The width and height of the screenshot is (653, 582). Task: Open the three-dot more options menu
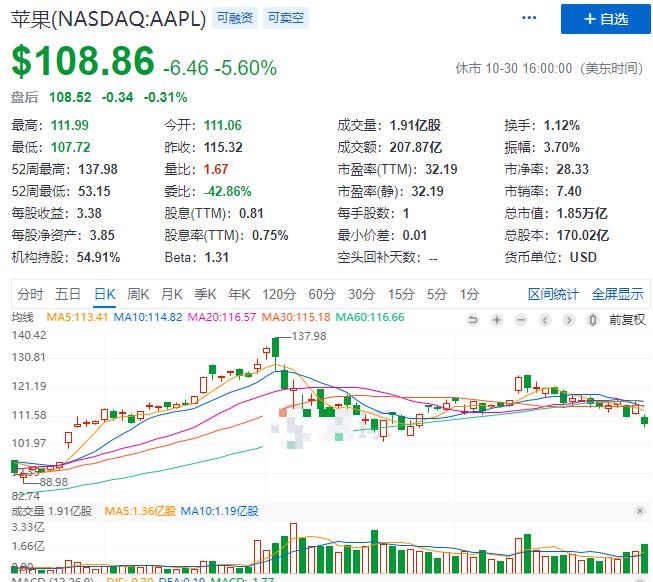pyautogui.click(x=529, y=19)
